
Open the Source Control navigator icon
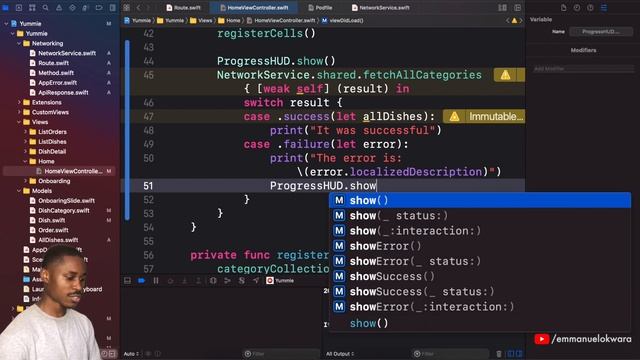pos(19,8)
